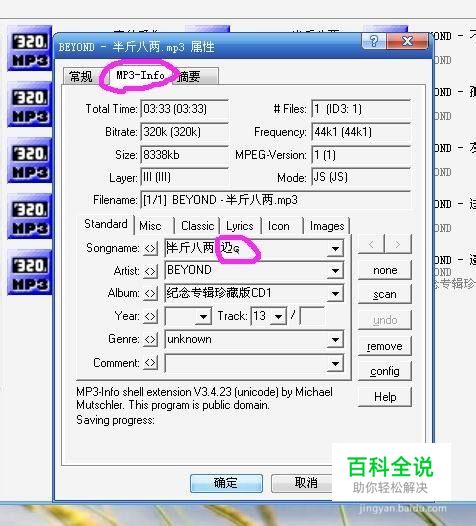The height and width of the screenshot is (526, 476).
Task: Expand the Album dropdown arrow
Action: coord(335,294)
